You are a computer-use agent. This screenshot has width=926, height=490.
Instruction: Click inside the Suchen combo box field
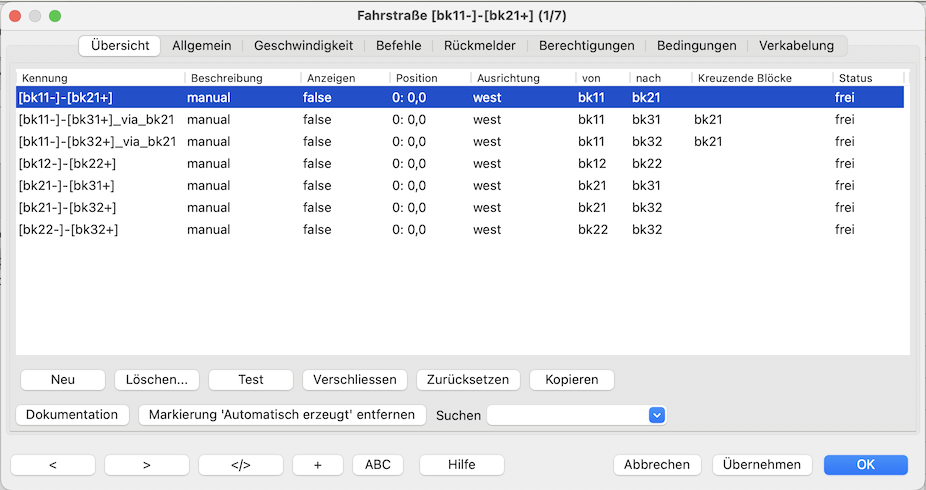click(567, 415)
